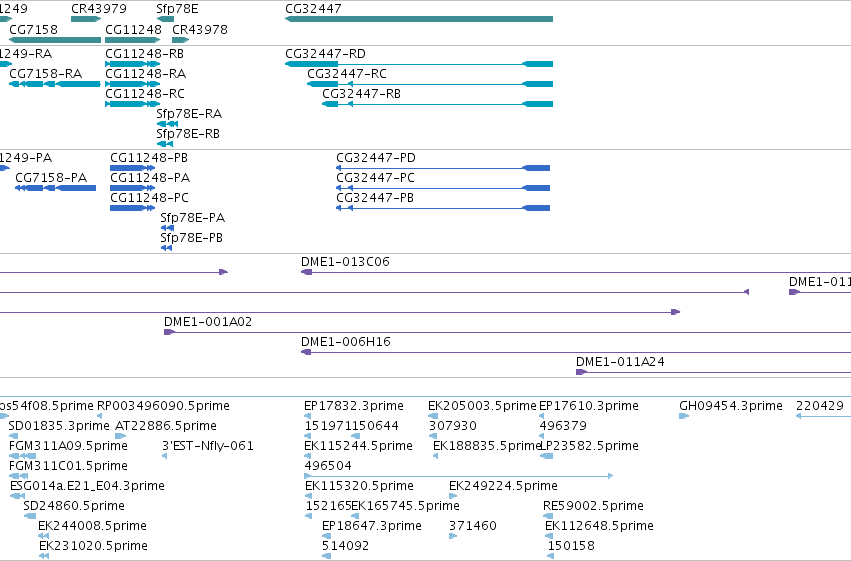851x561 pixels.
Task: Select the Sfp78E-RA transcript arrow glyph
Action: pos(167,124)
